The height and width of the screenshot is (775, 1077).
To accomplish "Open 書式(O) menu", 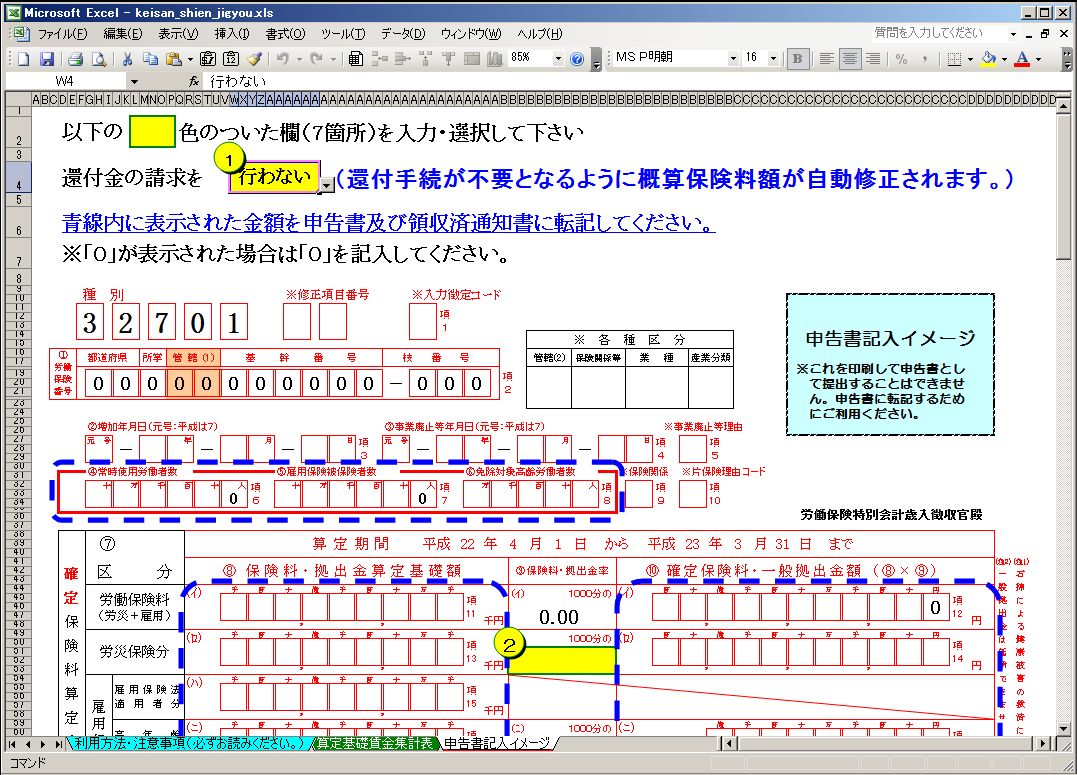I will click(285, 33).
